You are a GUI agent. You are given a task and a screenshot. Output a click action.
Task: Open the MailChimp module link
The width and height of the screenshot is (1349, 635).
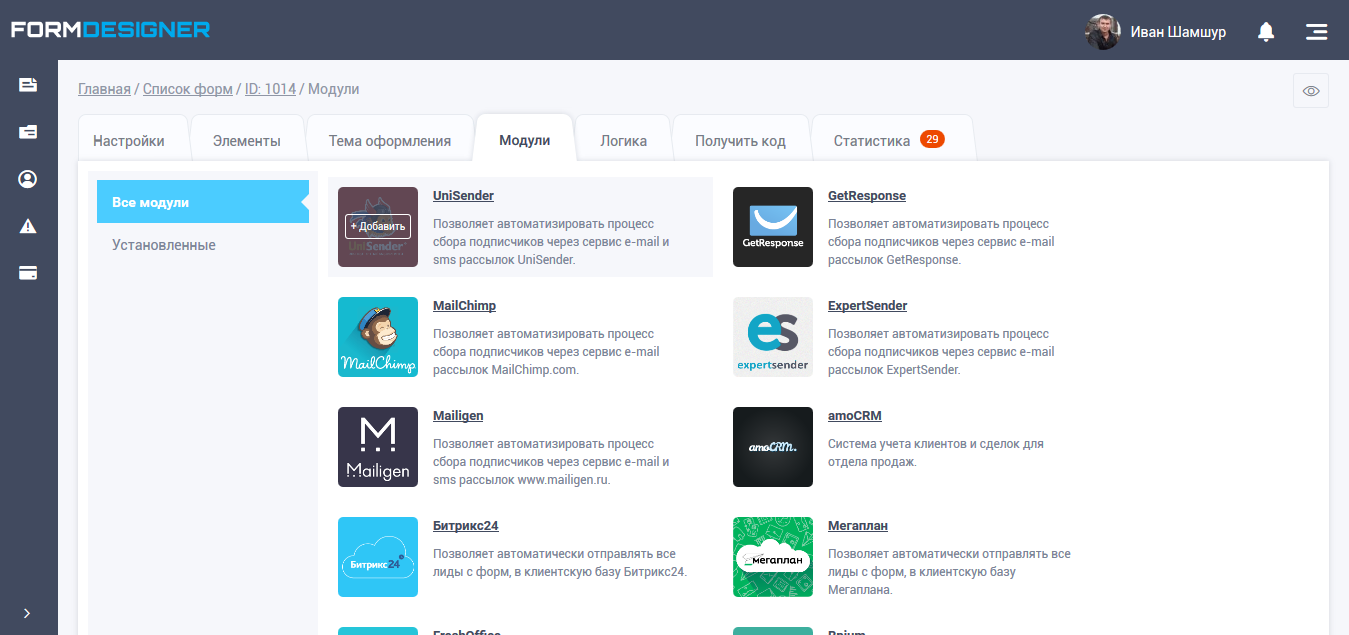[x=464, y=305]
